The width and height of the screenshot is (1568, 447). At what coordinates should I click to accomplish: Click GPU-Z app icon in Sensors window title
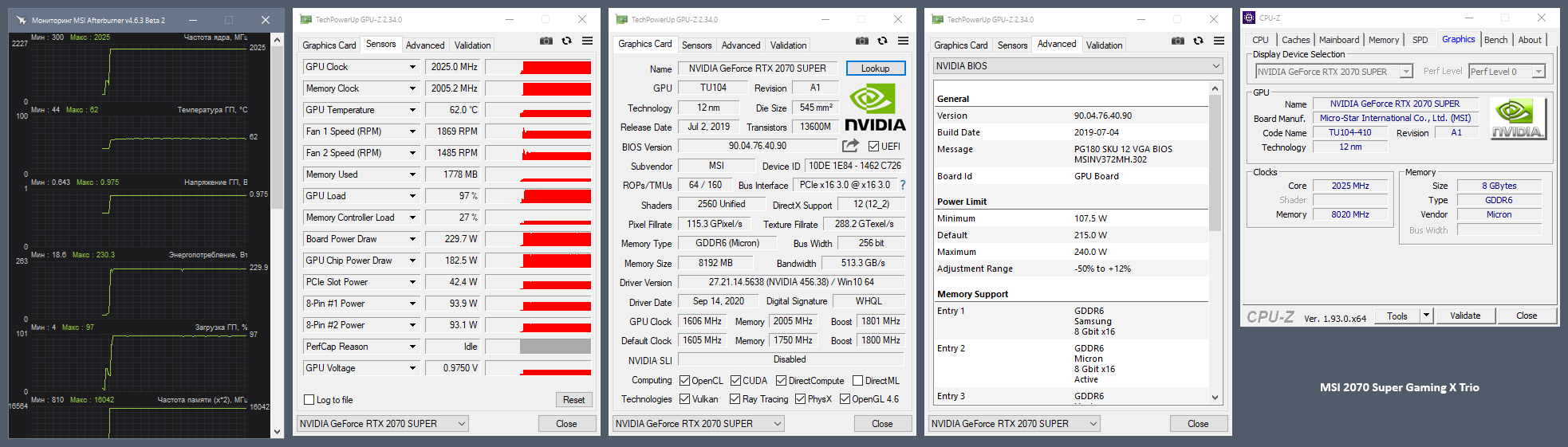305,19
